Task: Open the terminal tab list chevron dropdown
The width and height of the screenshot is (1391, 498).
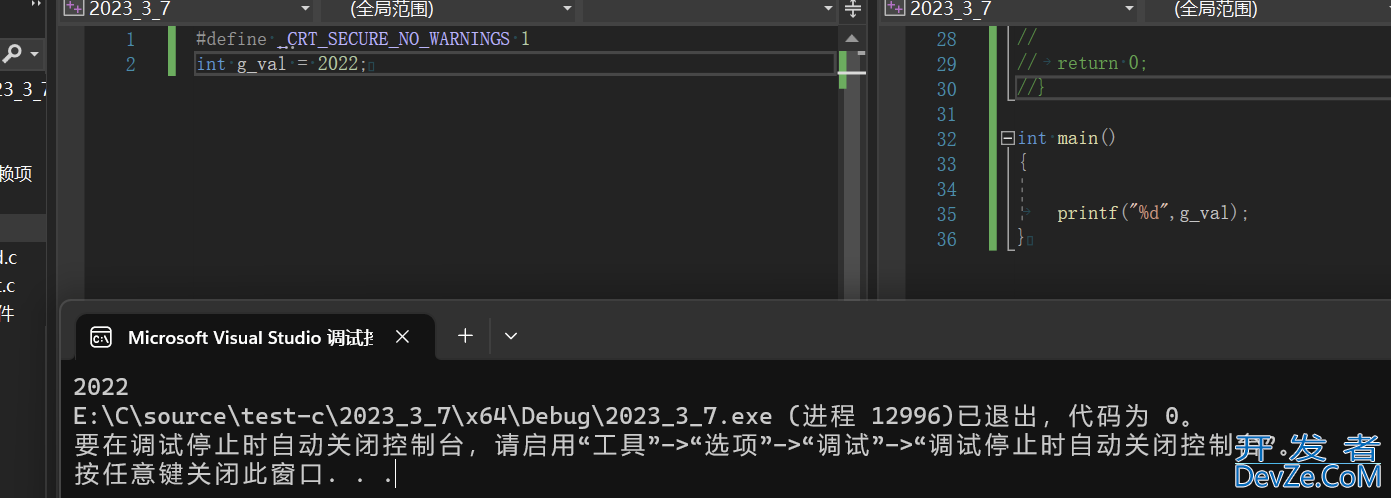Action: pyautogui.click(x=511, y=336)
